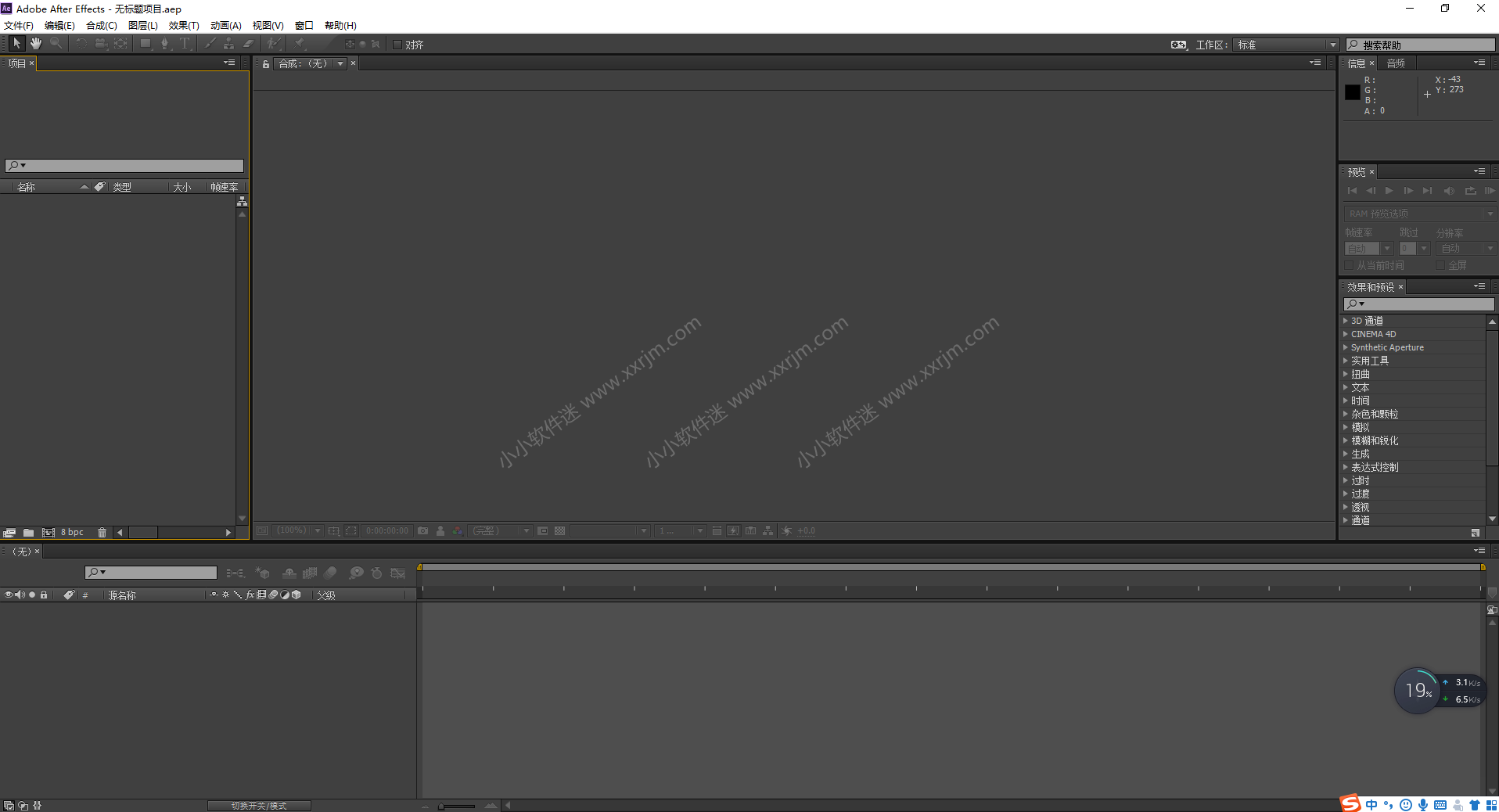Toggle transparency grid in composition viewer
The image size is (1499, 812).
[x=559, y=530]
